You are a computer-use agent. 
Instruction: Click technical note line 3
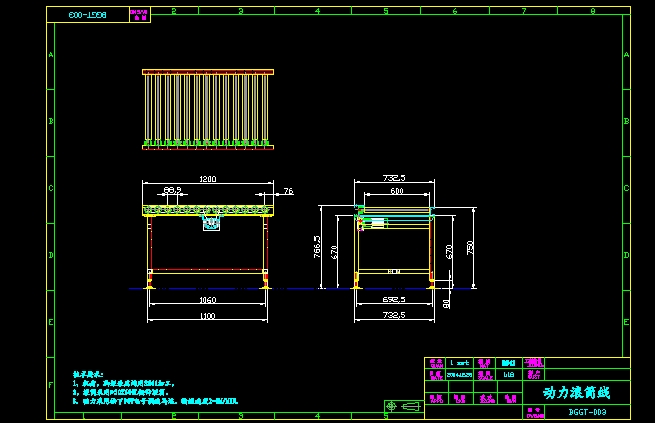(x=155, y=401)
